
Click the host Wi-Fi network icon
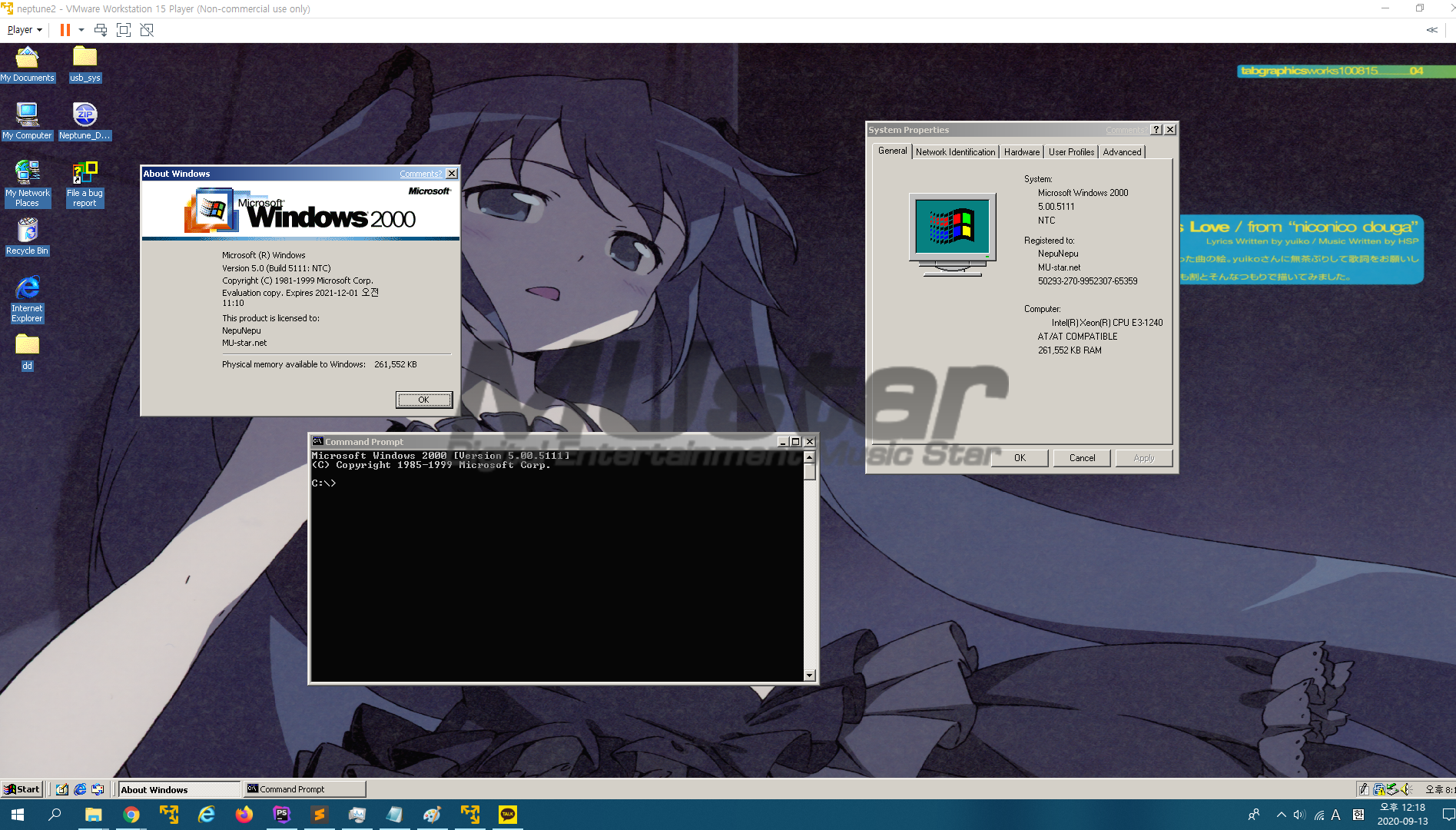point(1318,815)
